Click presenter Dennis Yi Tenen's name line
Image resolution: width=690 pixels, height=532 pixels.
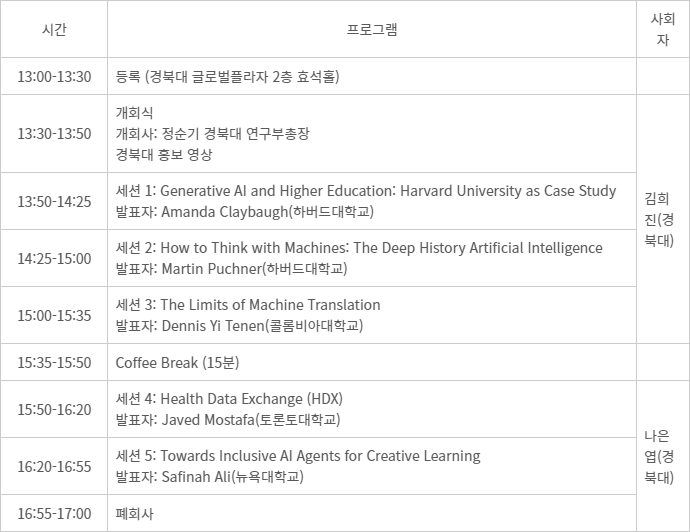pos(240,325)
